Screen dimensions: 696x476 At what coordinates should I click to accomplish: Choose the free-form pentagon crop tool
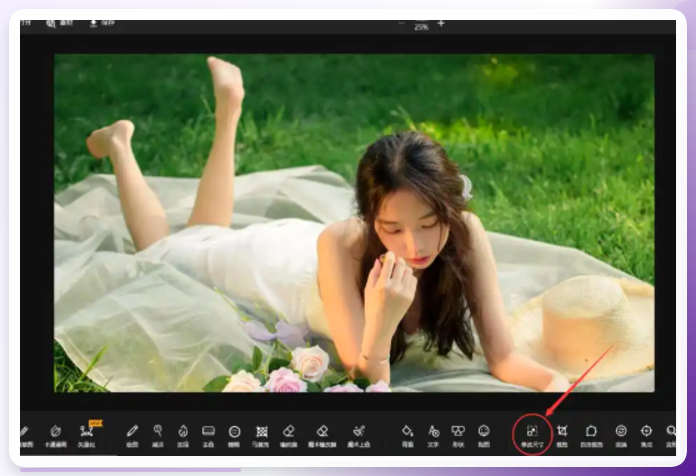coord(591,436)
